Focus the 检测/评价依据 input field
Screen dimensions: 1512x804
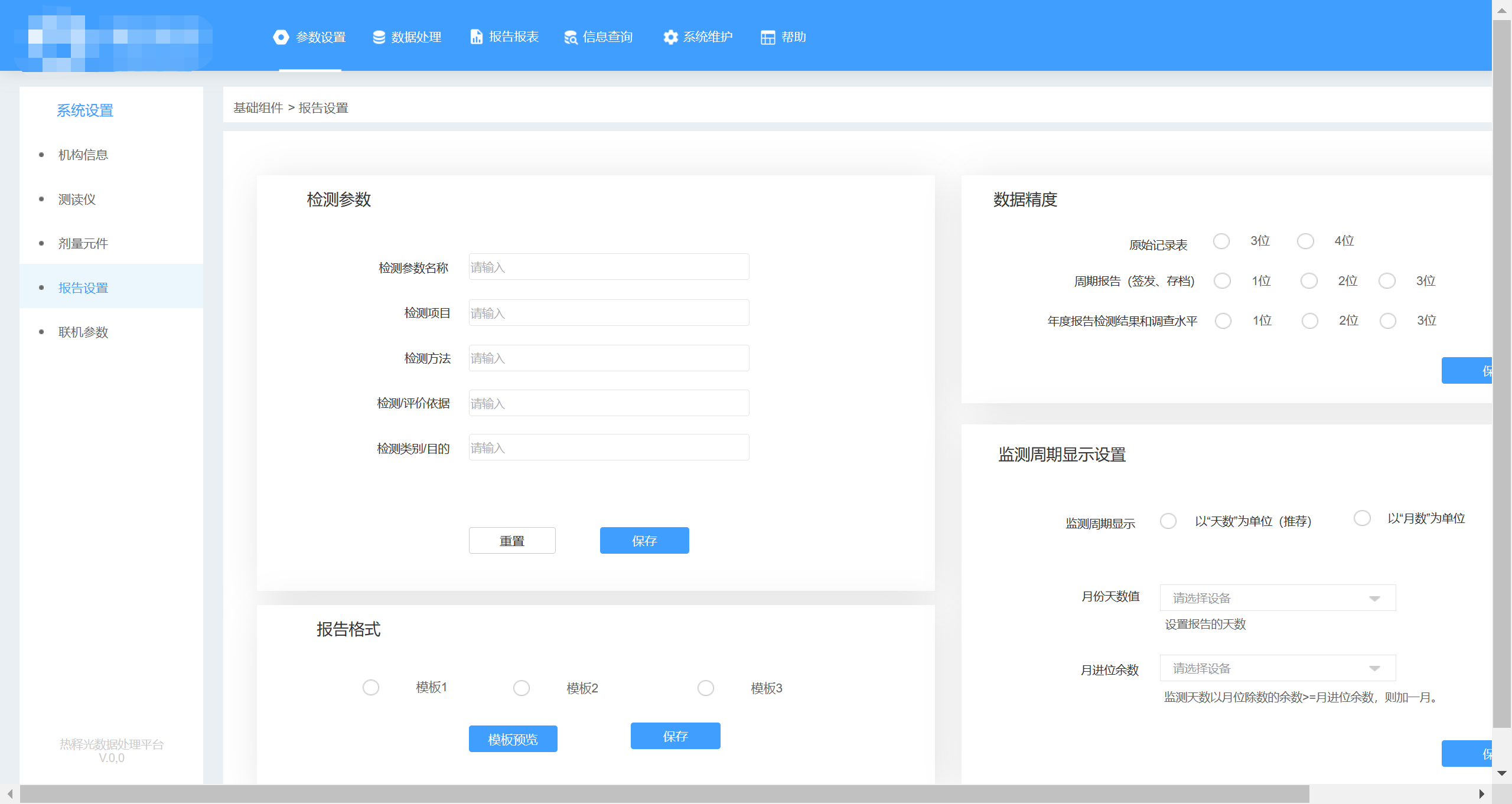609,403
